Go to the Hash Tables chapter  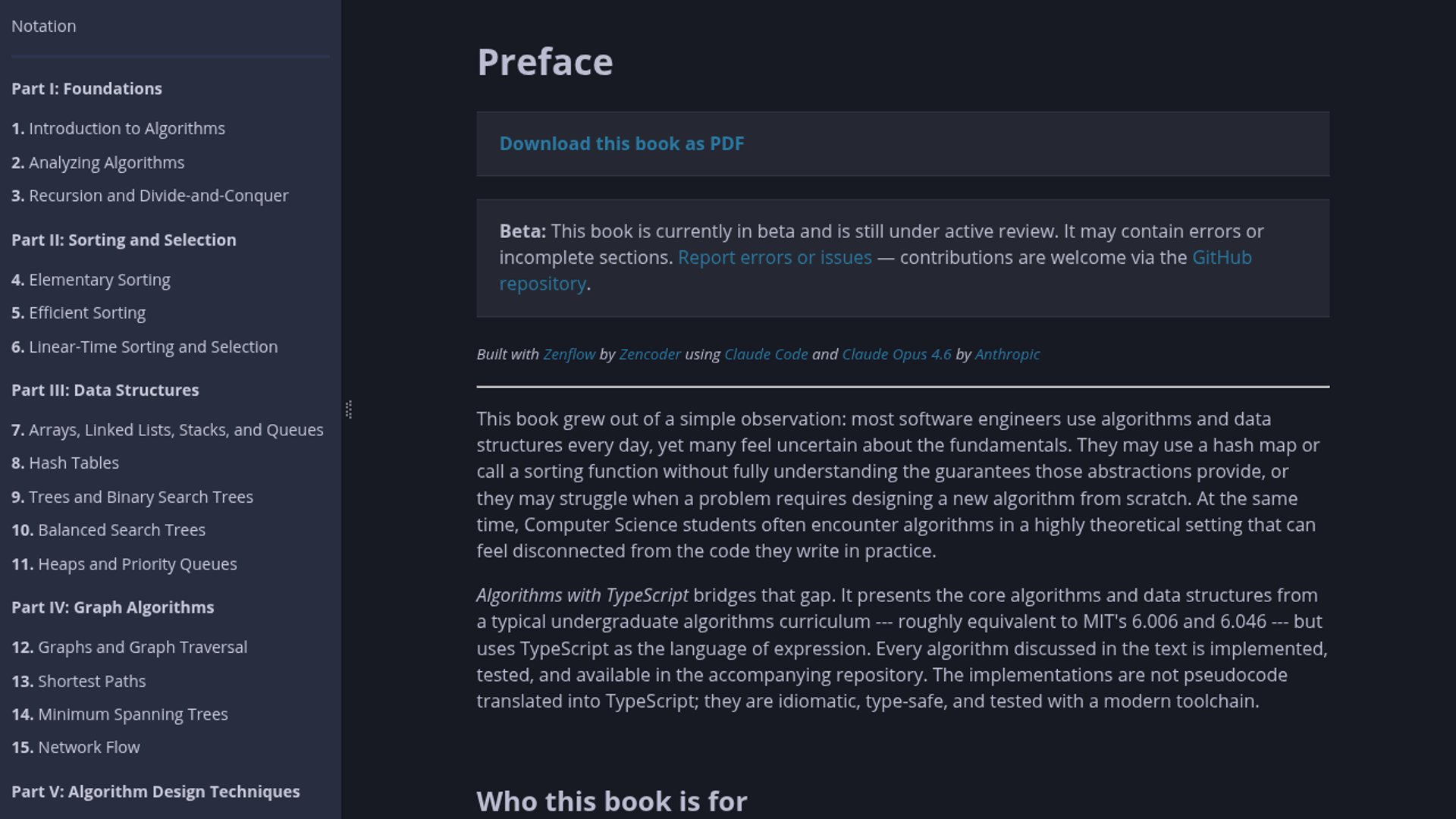65,463
